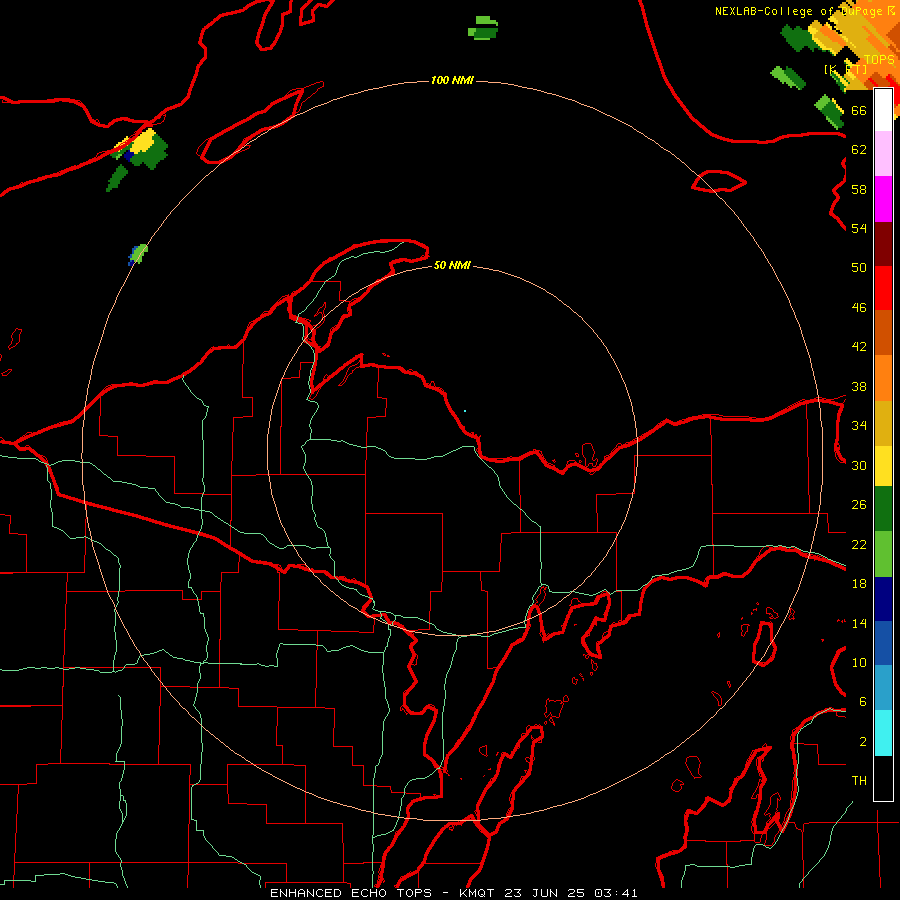
Task: Click the '30' legend value
Action: tap(859, 465)
